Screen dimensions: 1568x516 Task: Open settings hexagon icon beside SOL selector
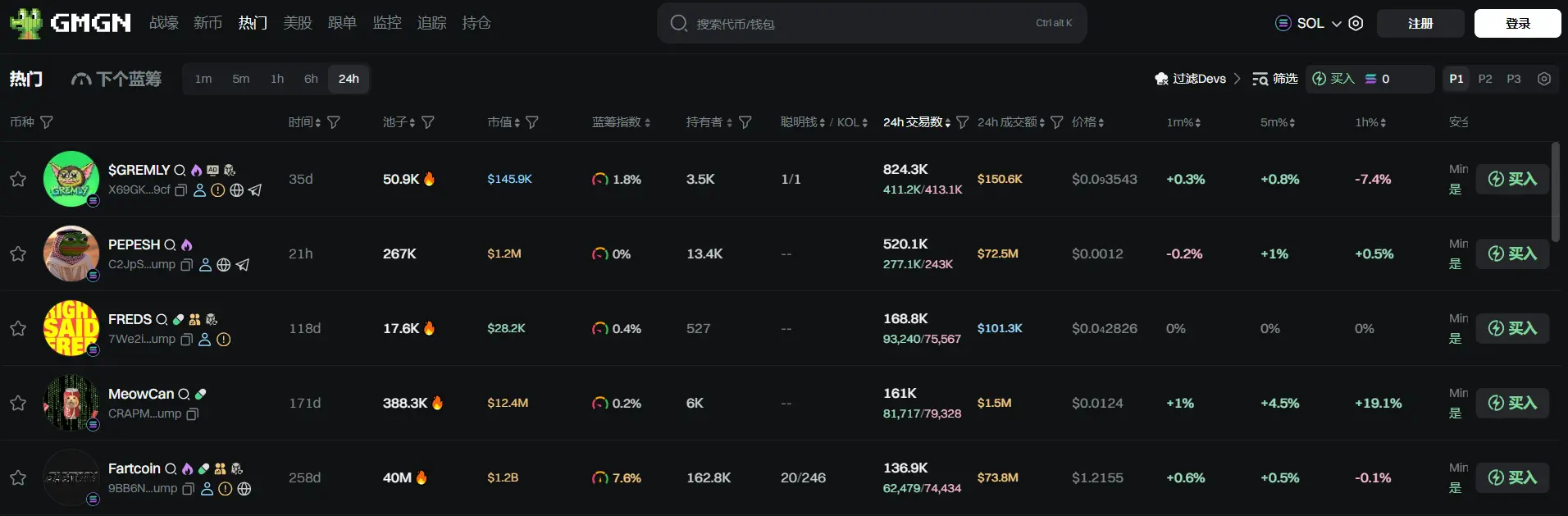point(1356,23)
